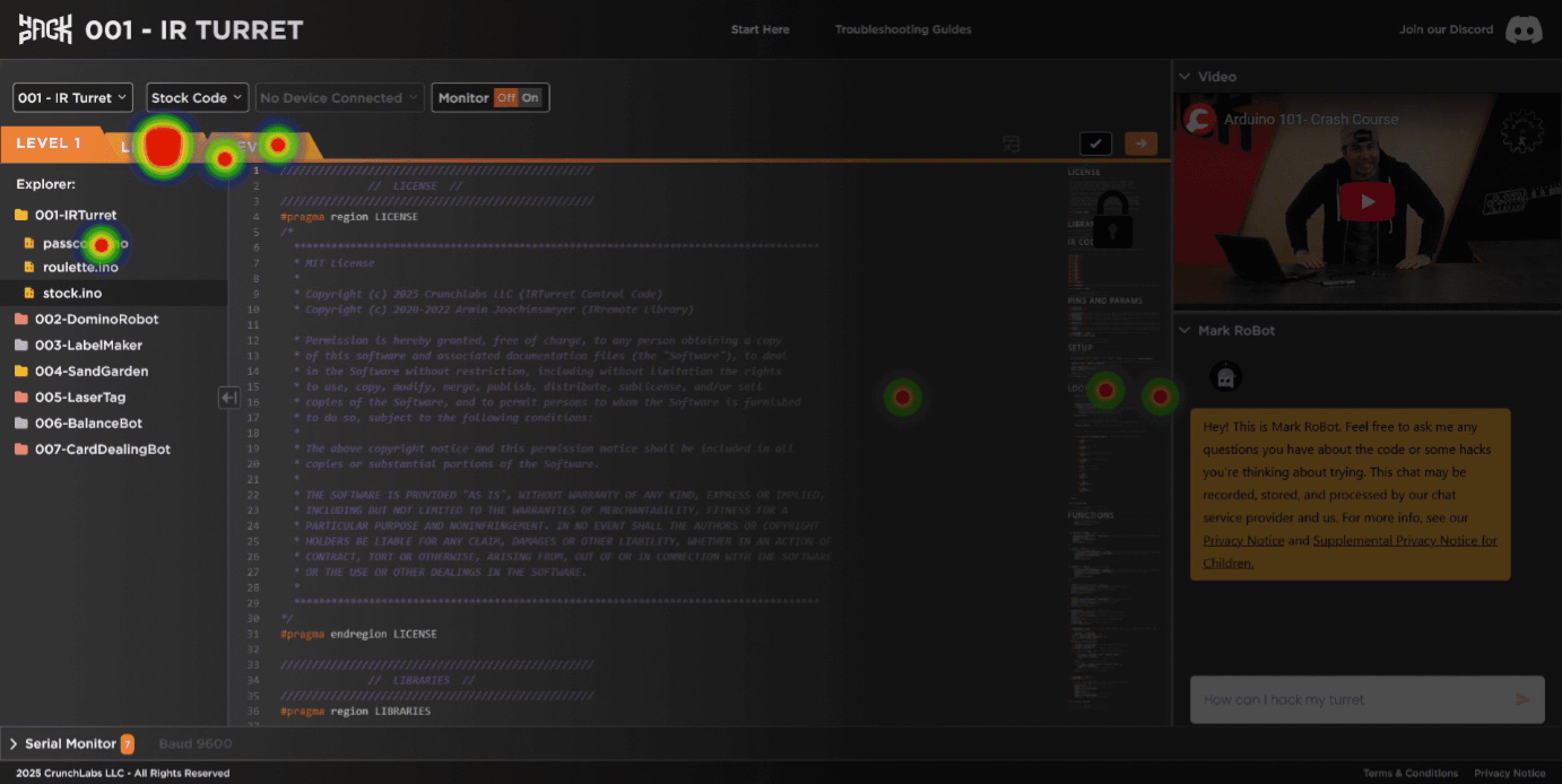Image resolution: width=1562 pixels, height=784 pixels.
Task: Click the send arrow in the chat box
Action: point(1521,699)
